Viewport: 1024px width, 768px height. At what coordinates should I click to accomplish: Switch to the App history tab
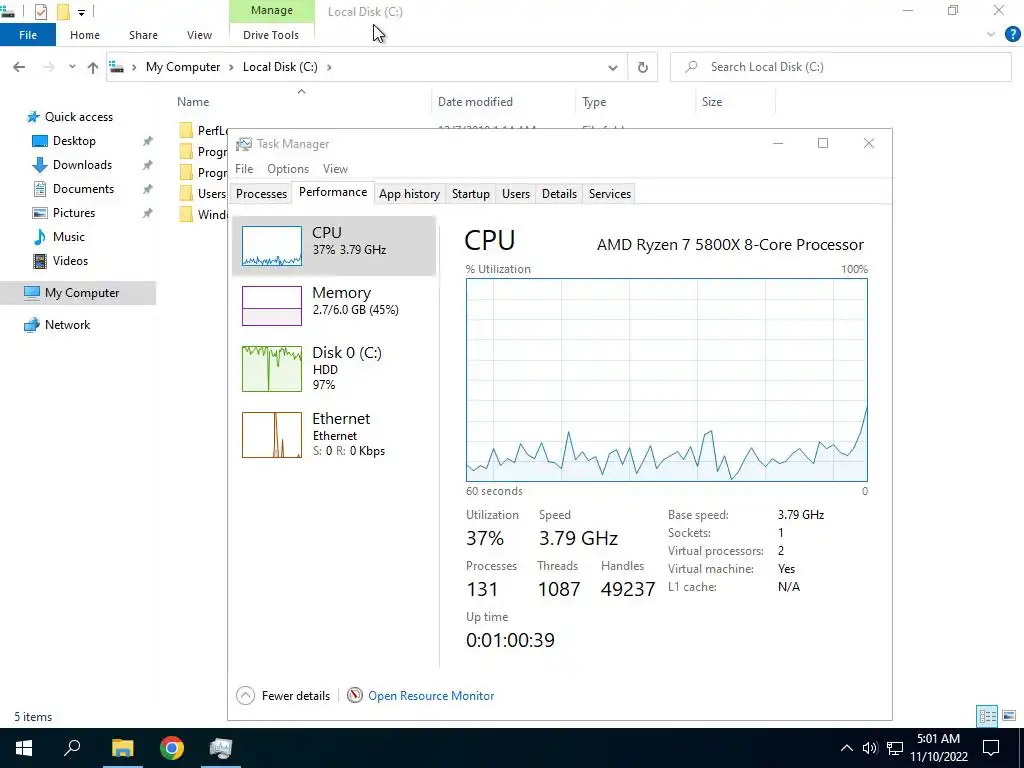click(x=409, y=194)
